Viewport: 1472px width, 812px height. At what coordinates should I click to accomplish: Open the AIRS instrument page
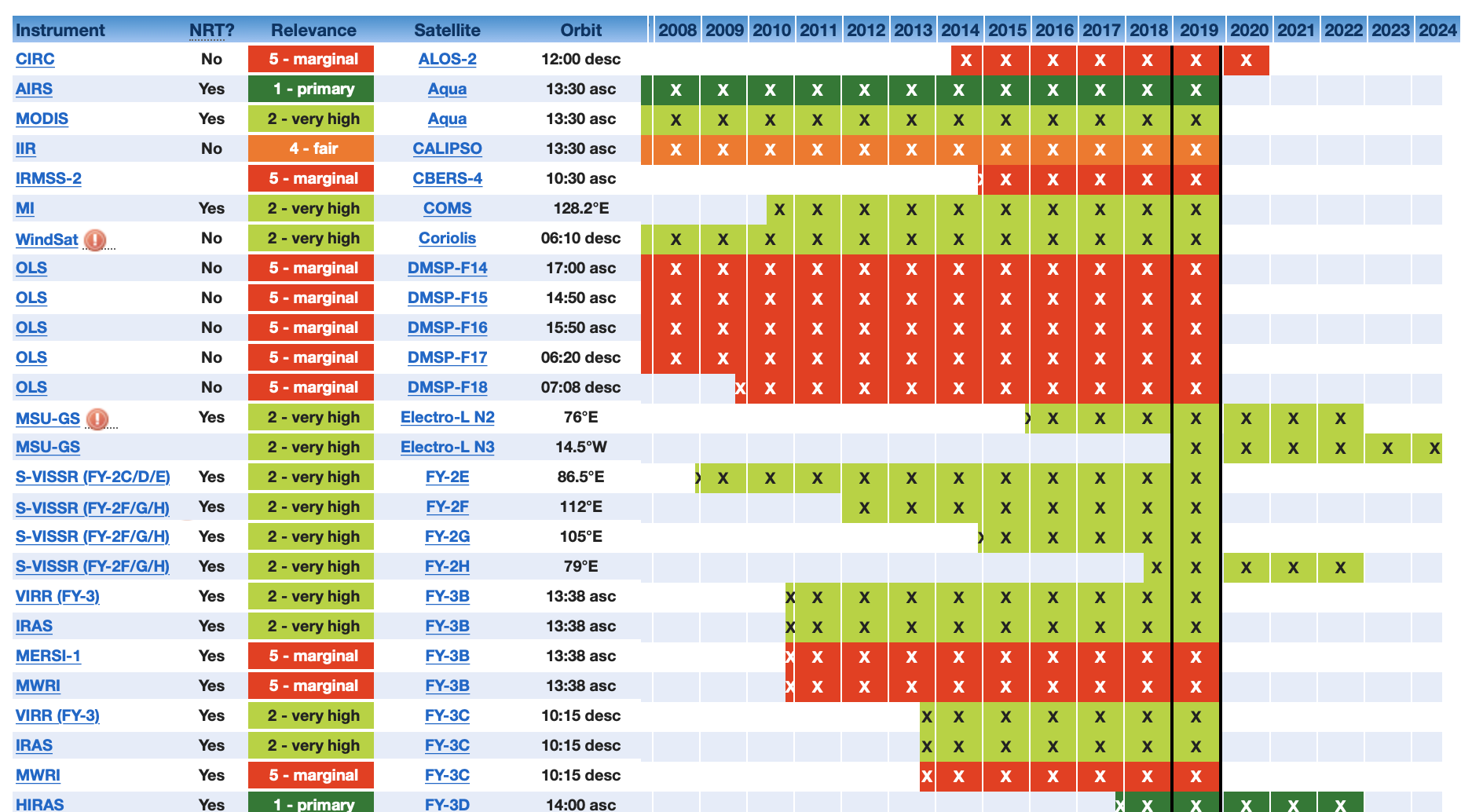[35, 89]
